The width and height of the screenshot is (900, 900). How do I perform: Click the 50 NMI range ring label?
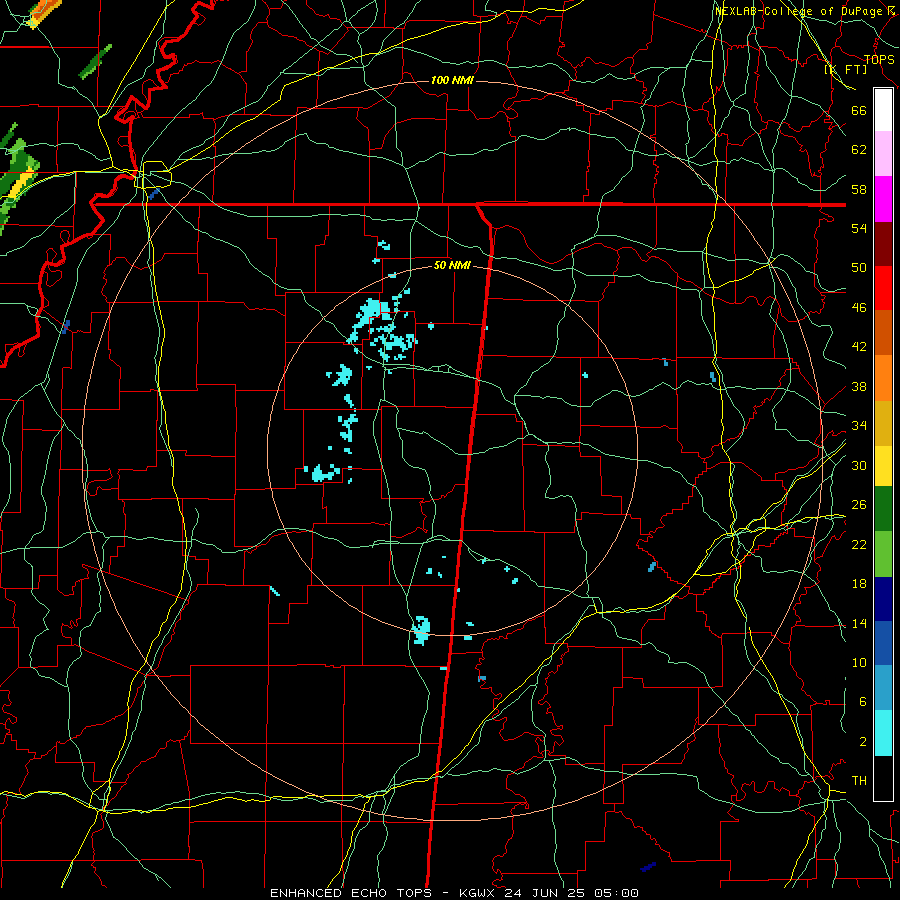click(x=452, y=265)
